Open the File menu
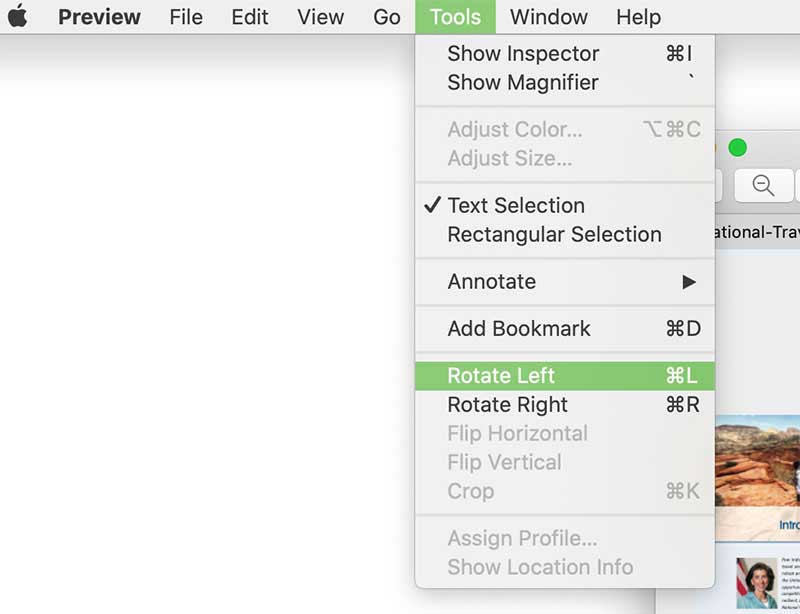Viewport: 800px width, 614px height. tap(186, 17)
